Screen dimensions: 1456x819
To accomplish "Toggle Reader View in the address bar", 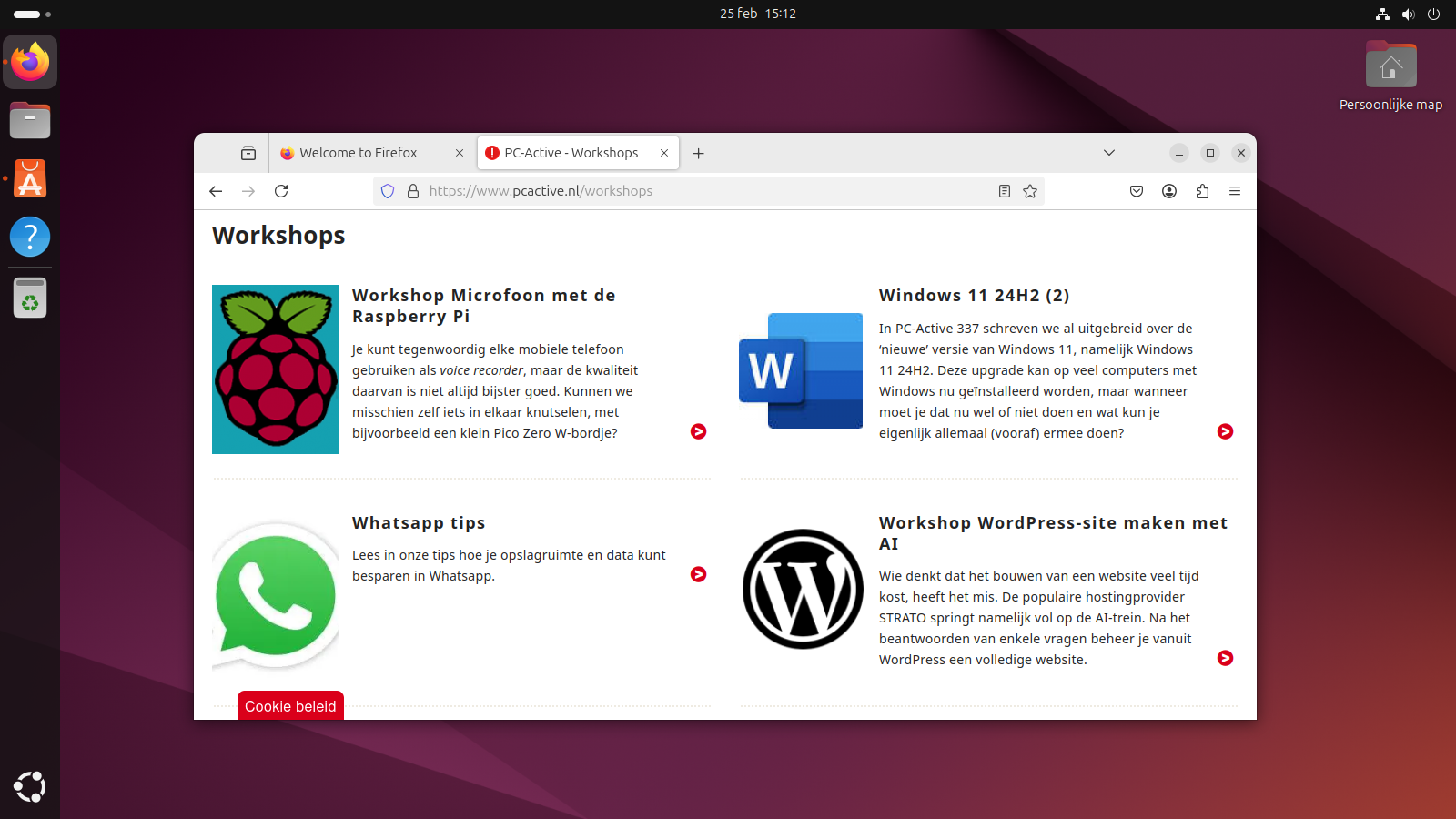I will click(1004, 191).
